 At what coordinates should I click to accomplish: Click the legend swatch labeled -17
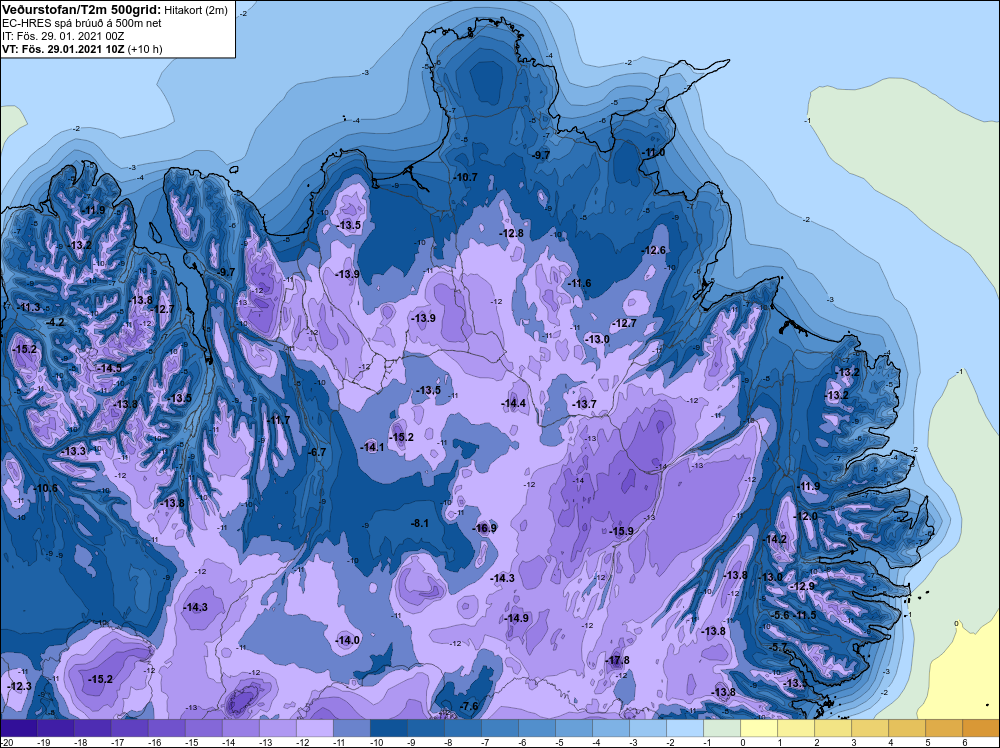click(129, 728)
